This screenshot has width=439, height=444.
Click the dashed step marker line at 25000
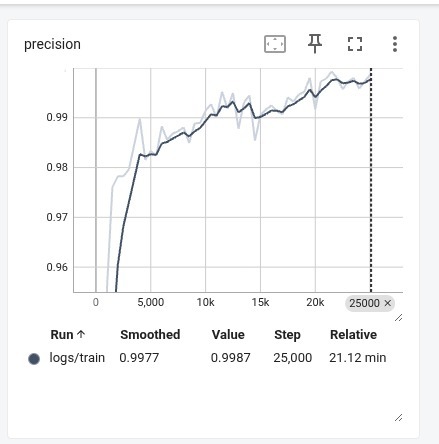[371, 180]
